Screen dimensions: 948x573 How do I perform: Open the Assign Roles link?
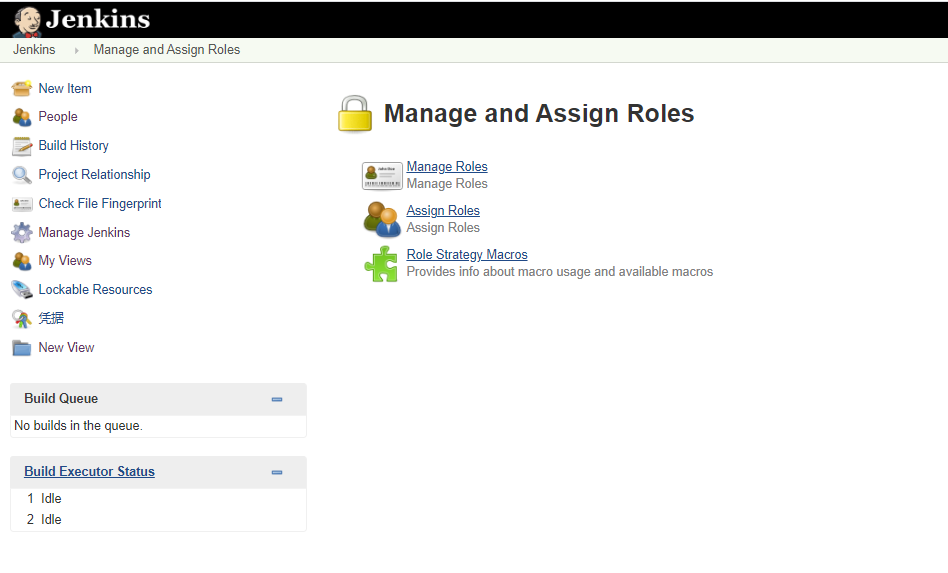click(443, 211)
